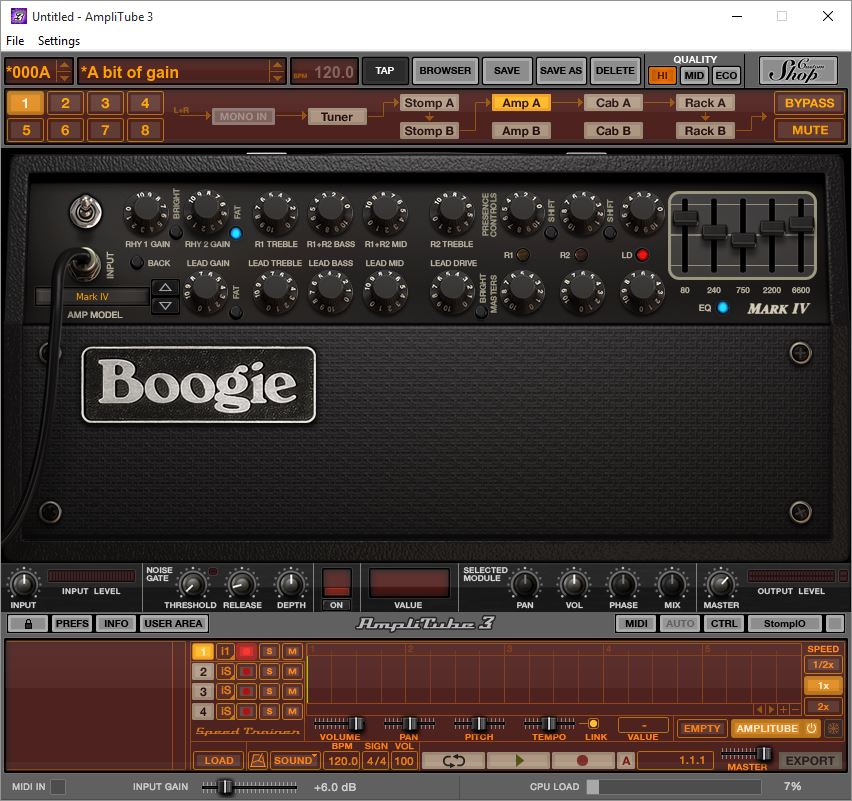Viewport: 852px width, 801px height.
Task: Click the INPUT GAIN slider handle
Action: [x=225, y=786]
